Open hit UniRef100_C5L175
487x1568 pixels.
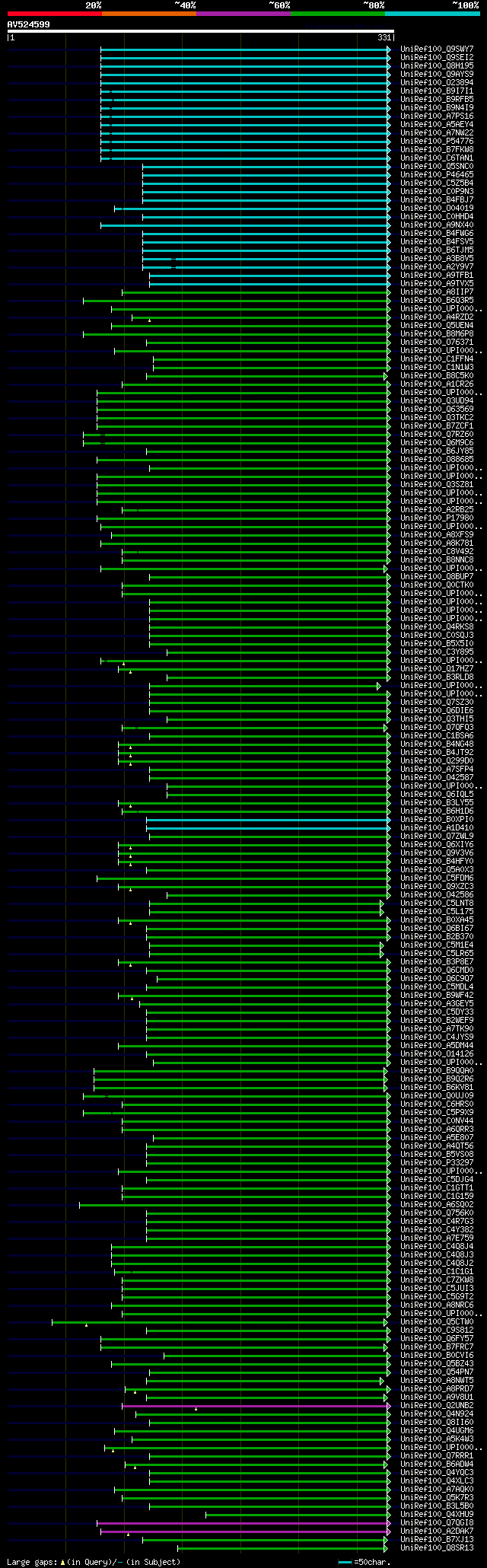(x=437, y=912)
